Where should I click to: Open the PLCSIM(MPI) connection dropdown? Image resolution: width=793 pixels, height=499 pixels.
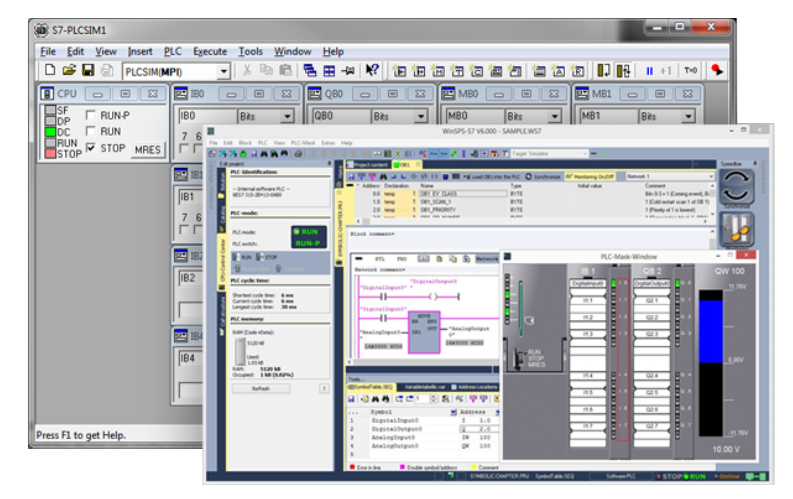pyautogui.click(x=223, y=71)
